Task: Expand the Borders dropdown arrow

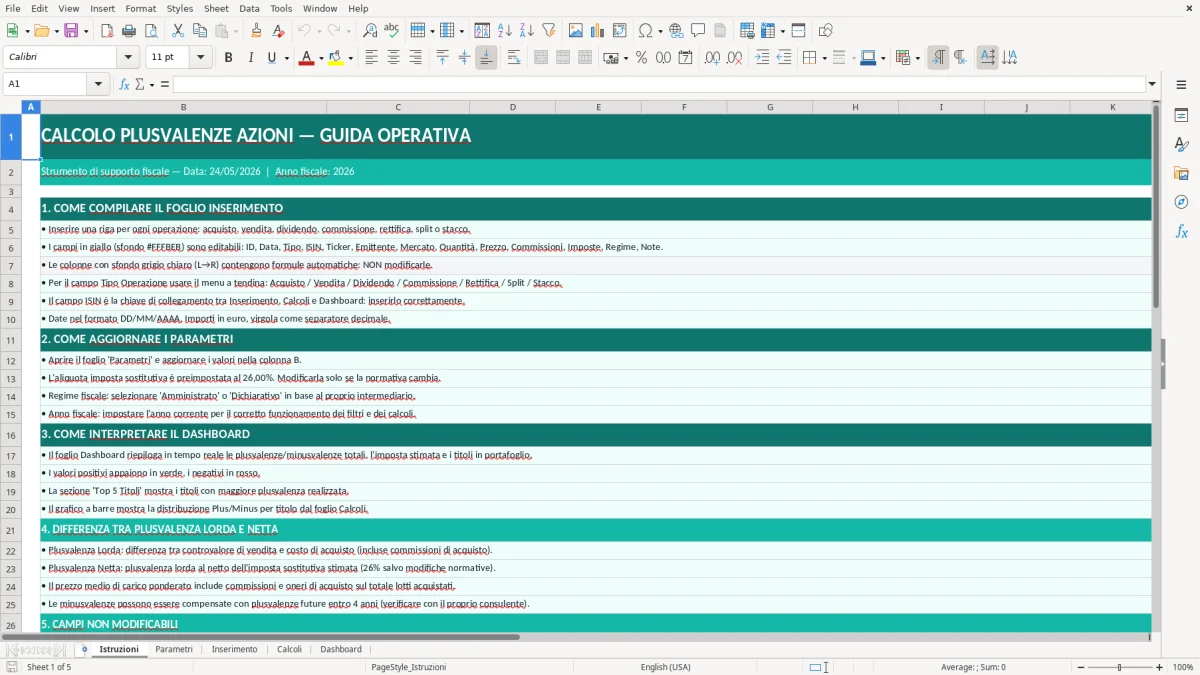Action: (824, 58)
